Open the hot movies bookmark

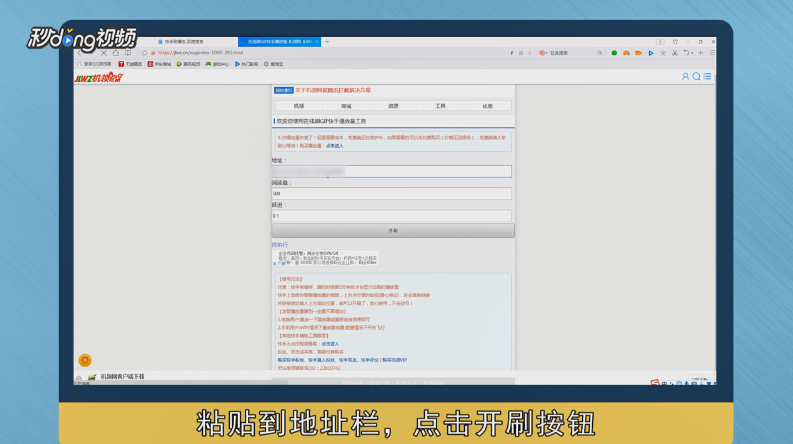(x=246, y=64)
